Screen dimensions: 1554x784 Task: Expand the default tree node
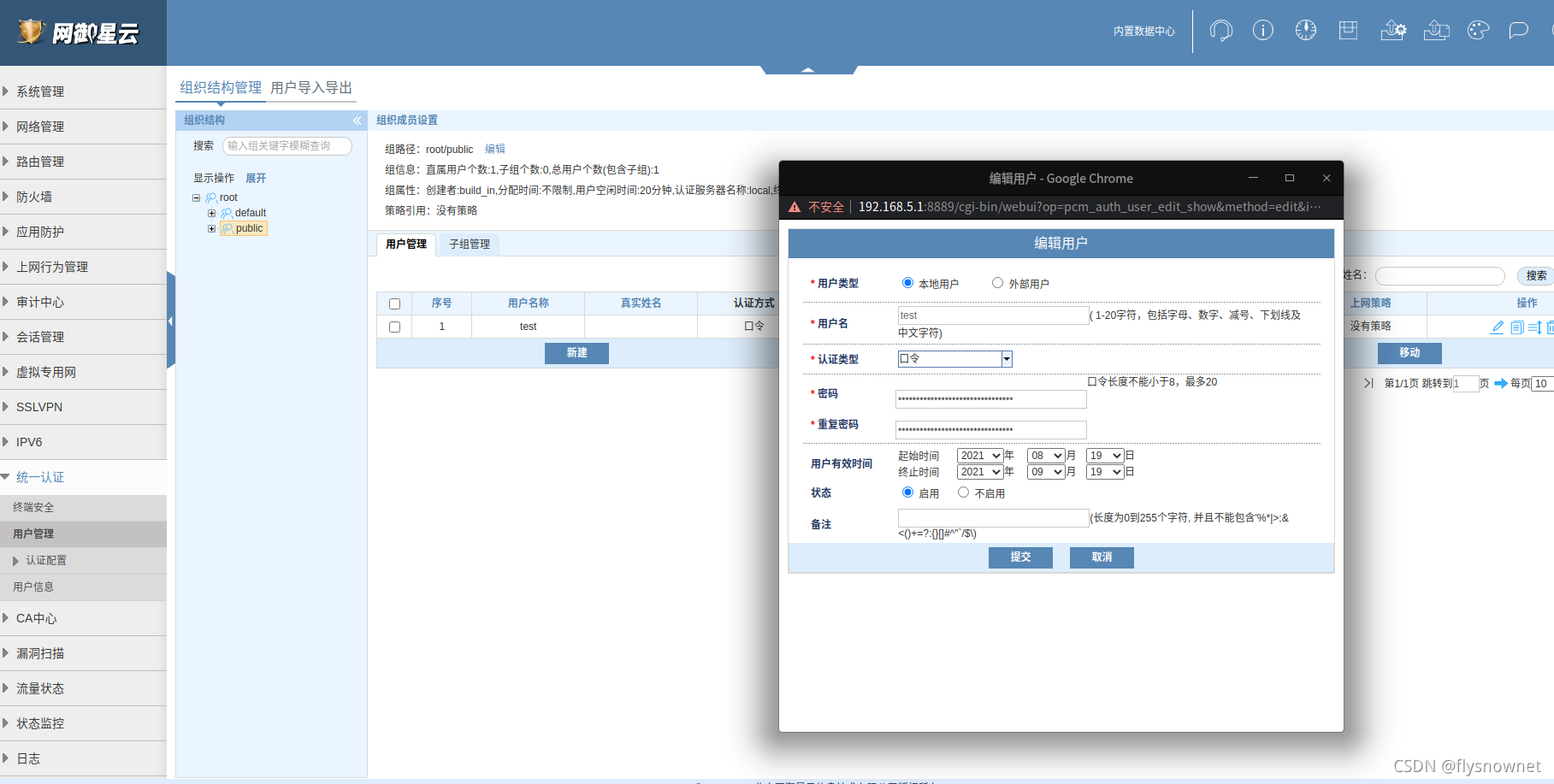[212, 213]
